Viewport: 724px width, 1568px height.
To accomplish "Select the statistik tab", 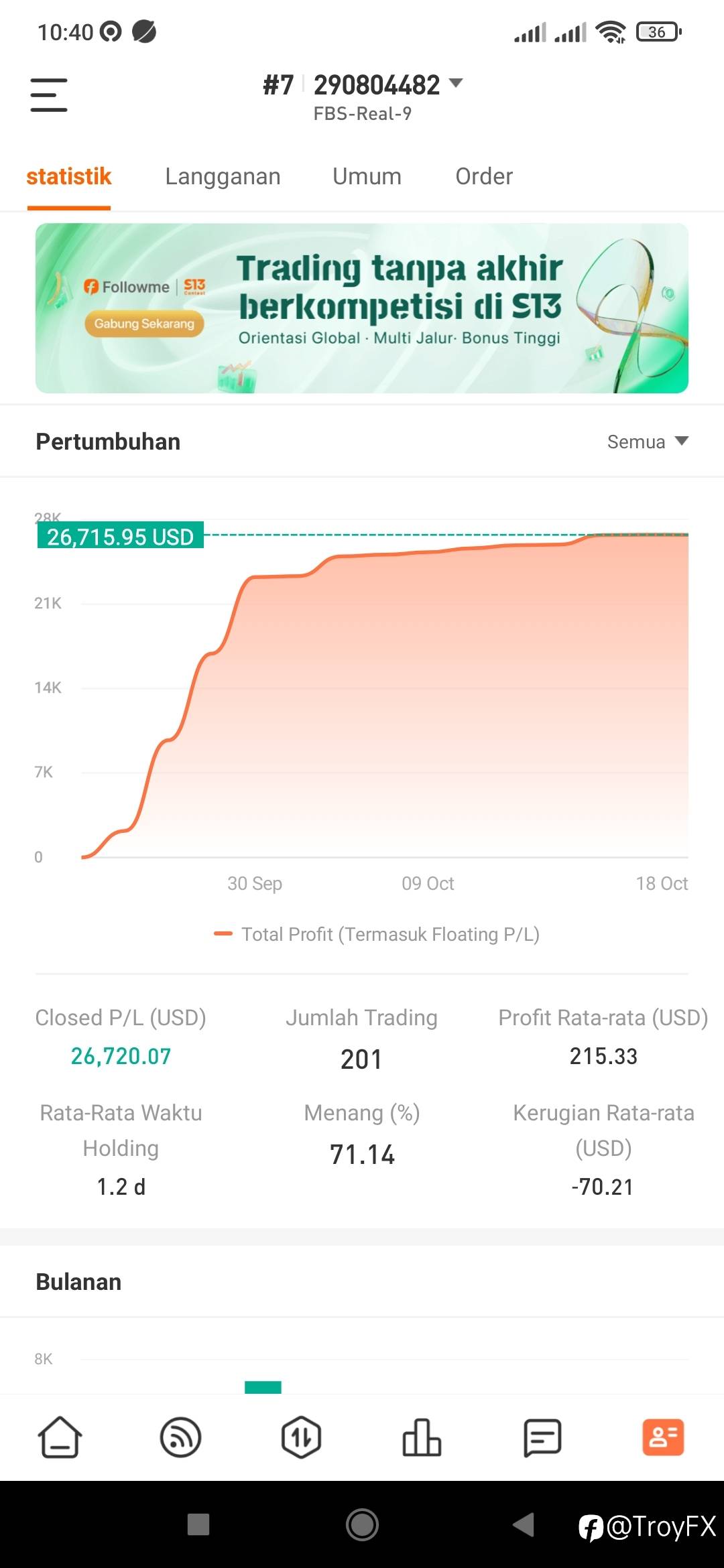I will pos(68,176).
